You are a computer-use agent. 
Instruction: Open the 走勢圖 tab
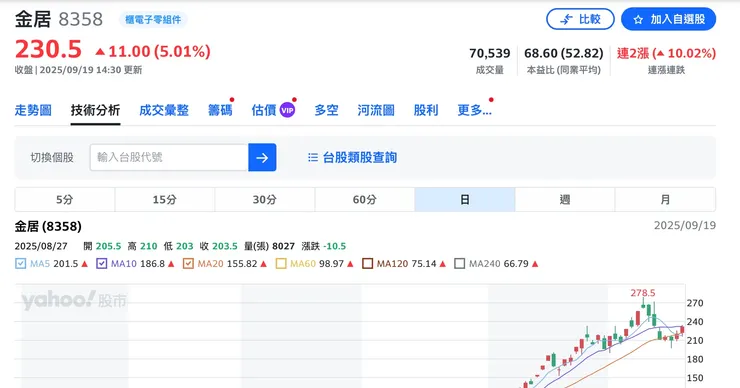click(33, 110)
